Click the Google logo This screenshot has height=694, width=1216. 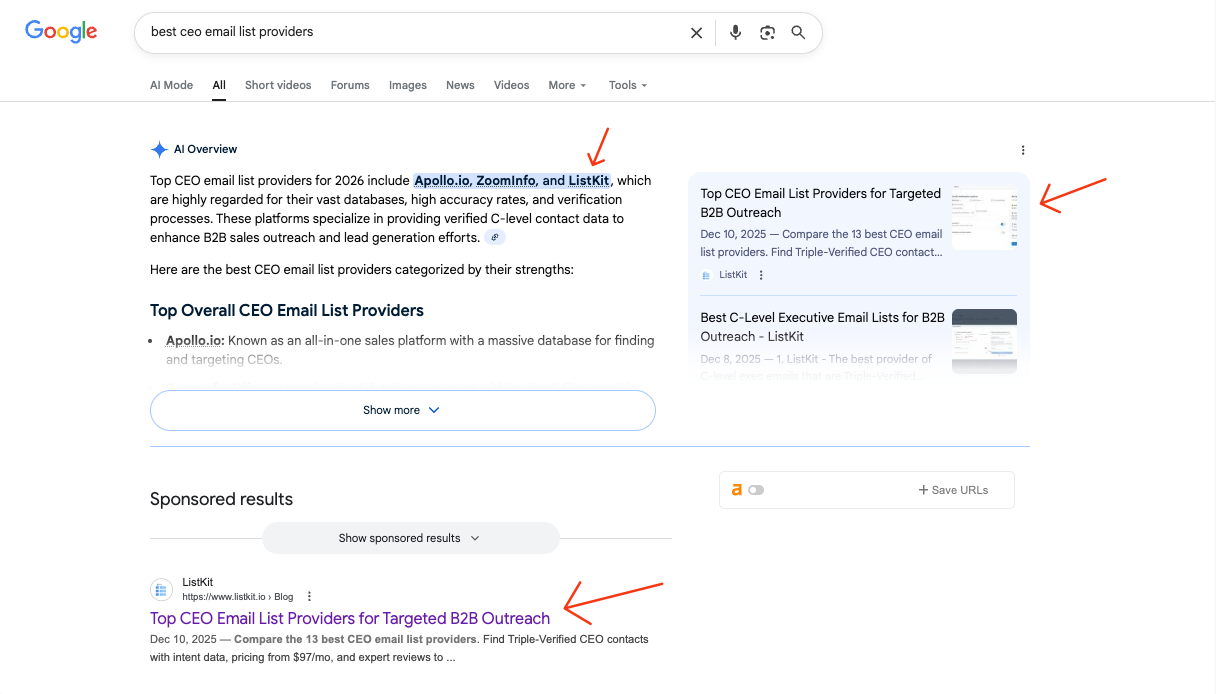click(x=60, y=31)
